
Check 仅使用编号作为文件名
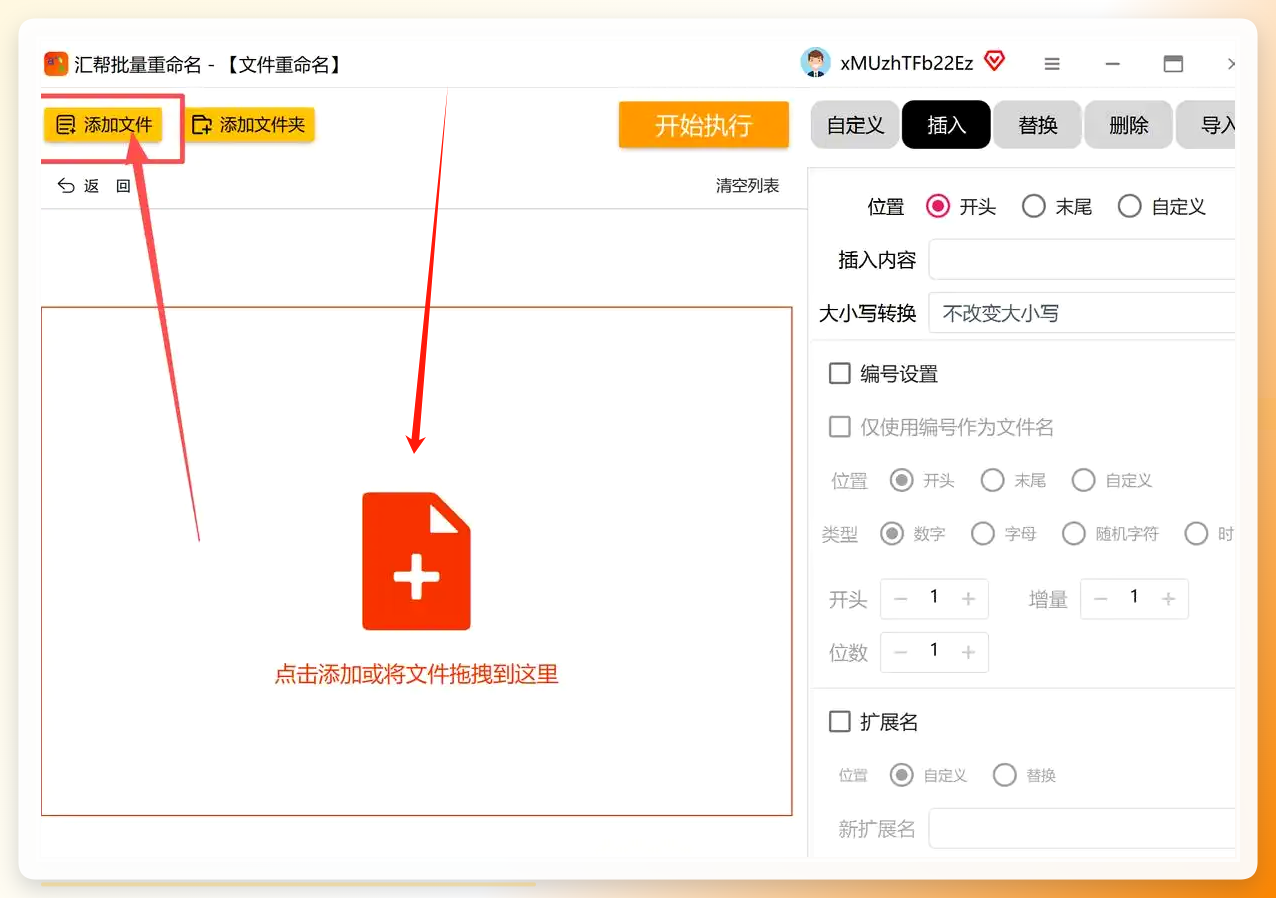tap(840, 427)
